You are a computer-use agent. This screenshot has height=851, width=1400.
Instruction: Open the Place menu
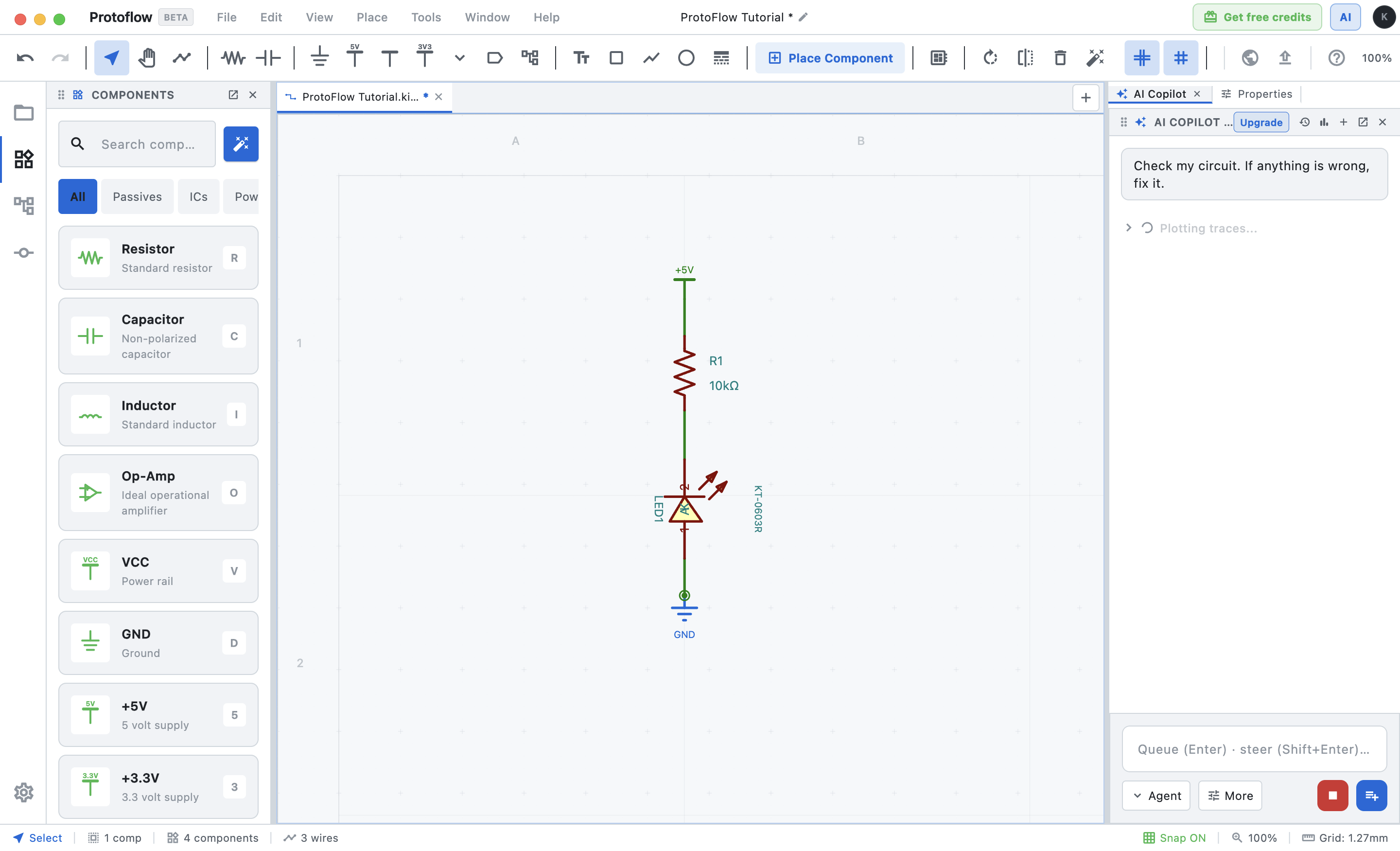[372, 17]
